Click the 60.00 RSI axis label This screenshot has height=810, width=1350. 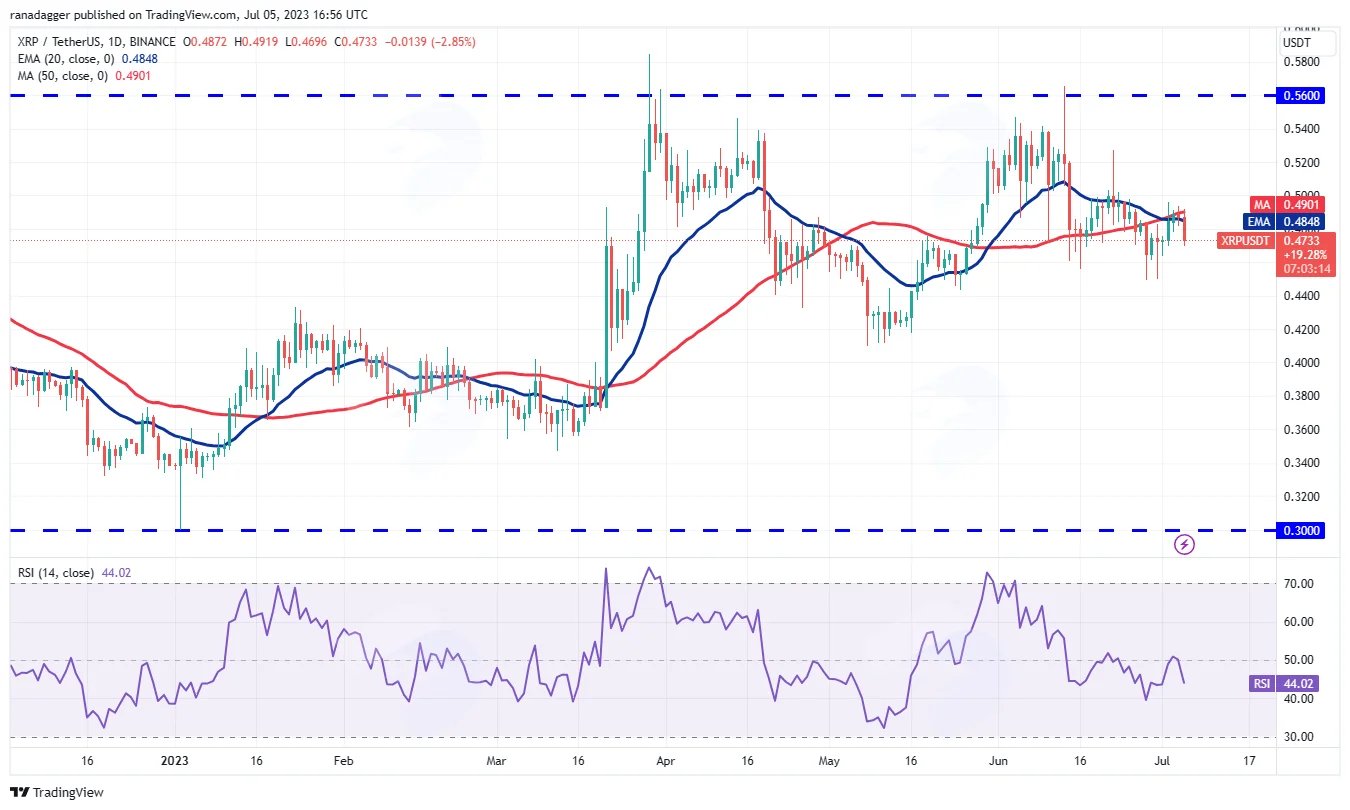pos(1298,622)
